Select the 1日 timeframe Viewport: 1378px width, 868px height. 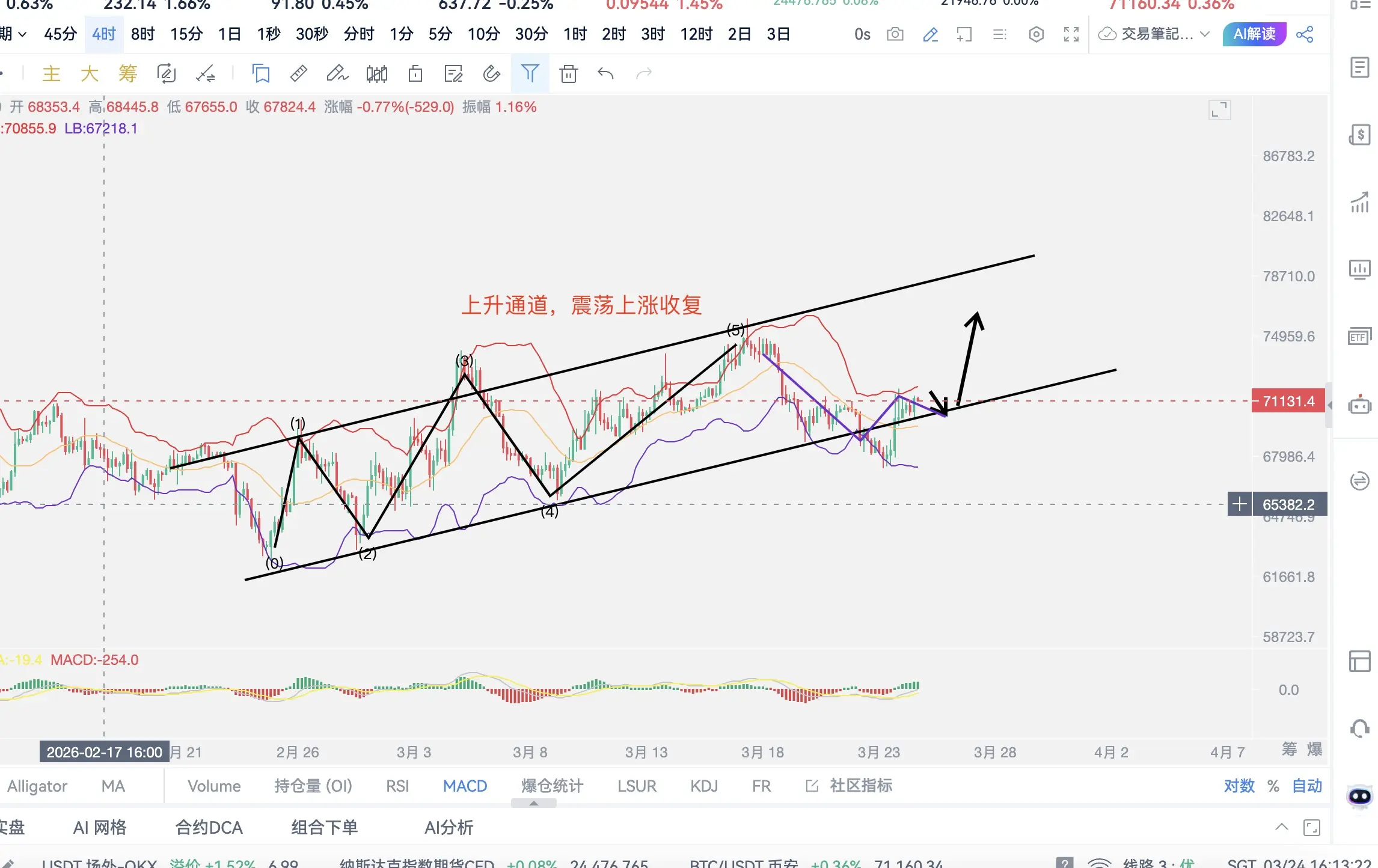pos(229,34)
